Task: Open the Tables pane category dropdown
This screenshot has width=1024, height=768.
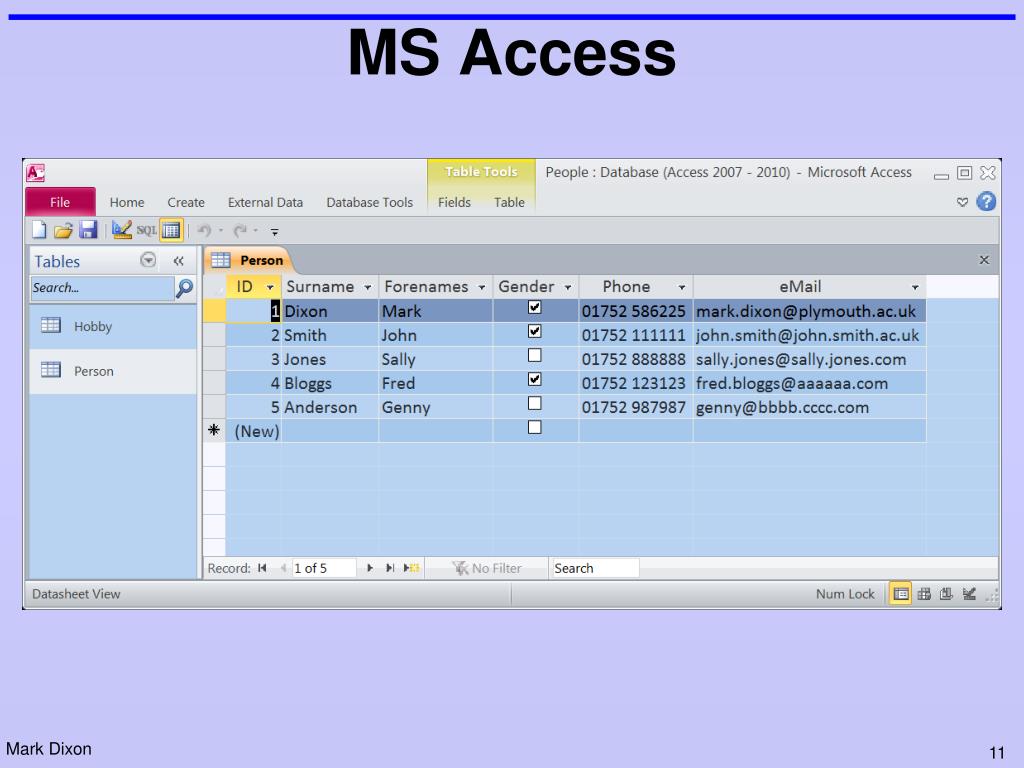Action: [148, 261]
